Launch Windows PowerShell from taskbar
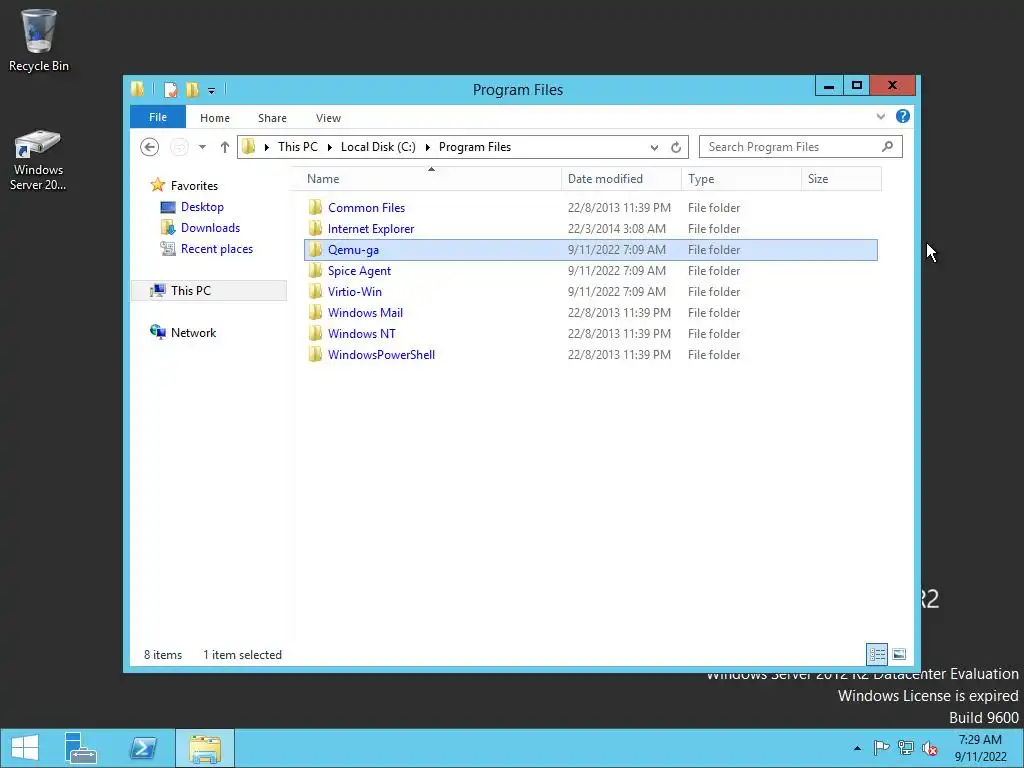The height and width of the screenshot is (768, 1024). 144,748
